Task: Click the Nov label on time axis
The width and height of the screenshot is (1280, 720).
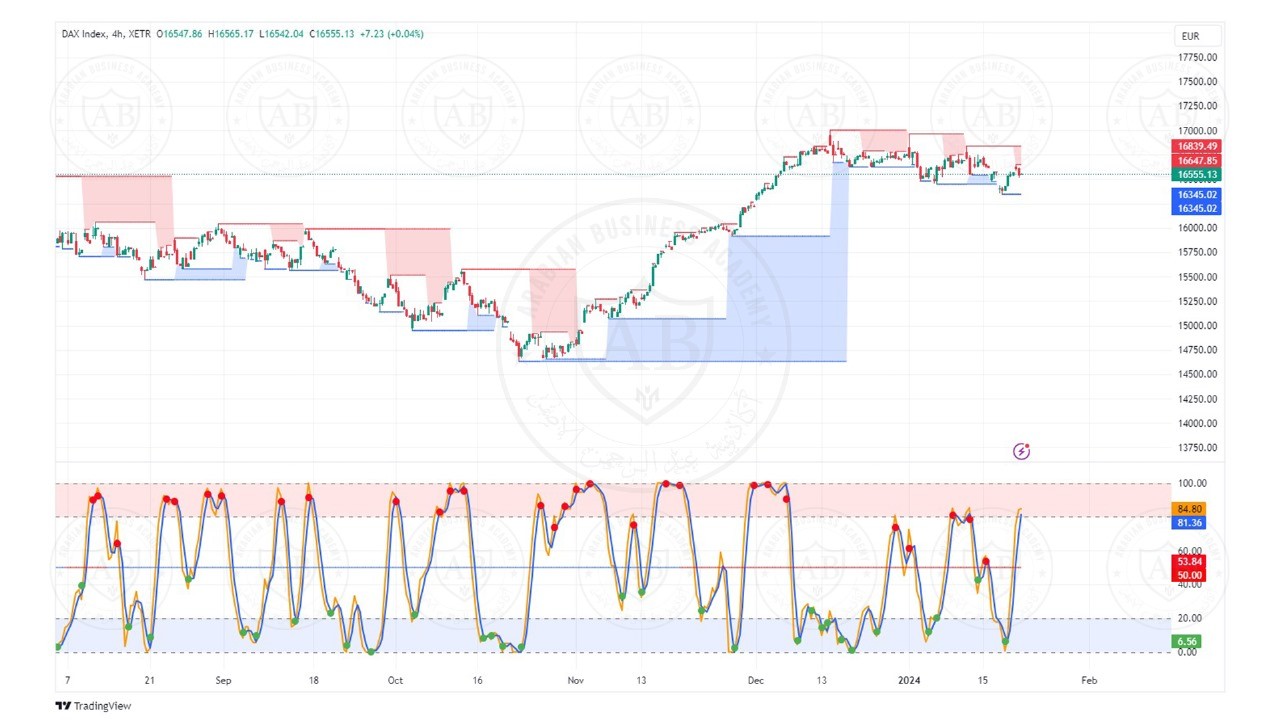Action: pyautogui.click(x=575, y=680)
